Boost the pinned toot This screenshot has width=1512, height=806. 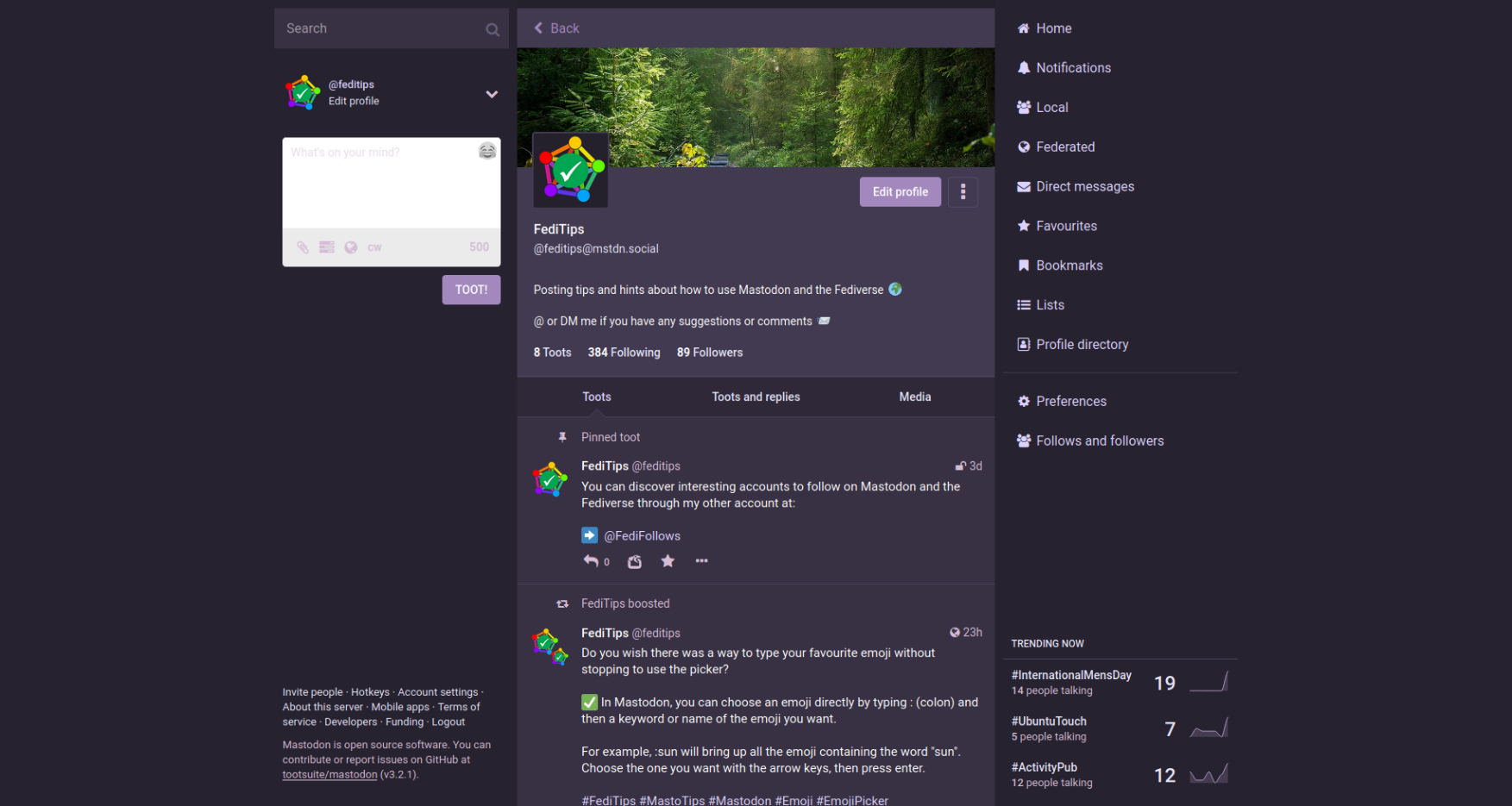coord(635,561)
